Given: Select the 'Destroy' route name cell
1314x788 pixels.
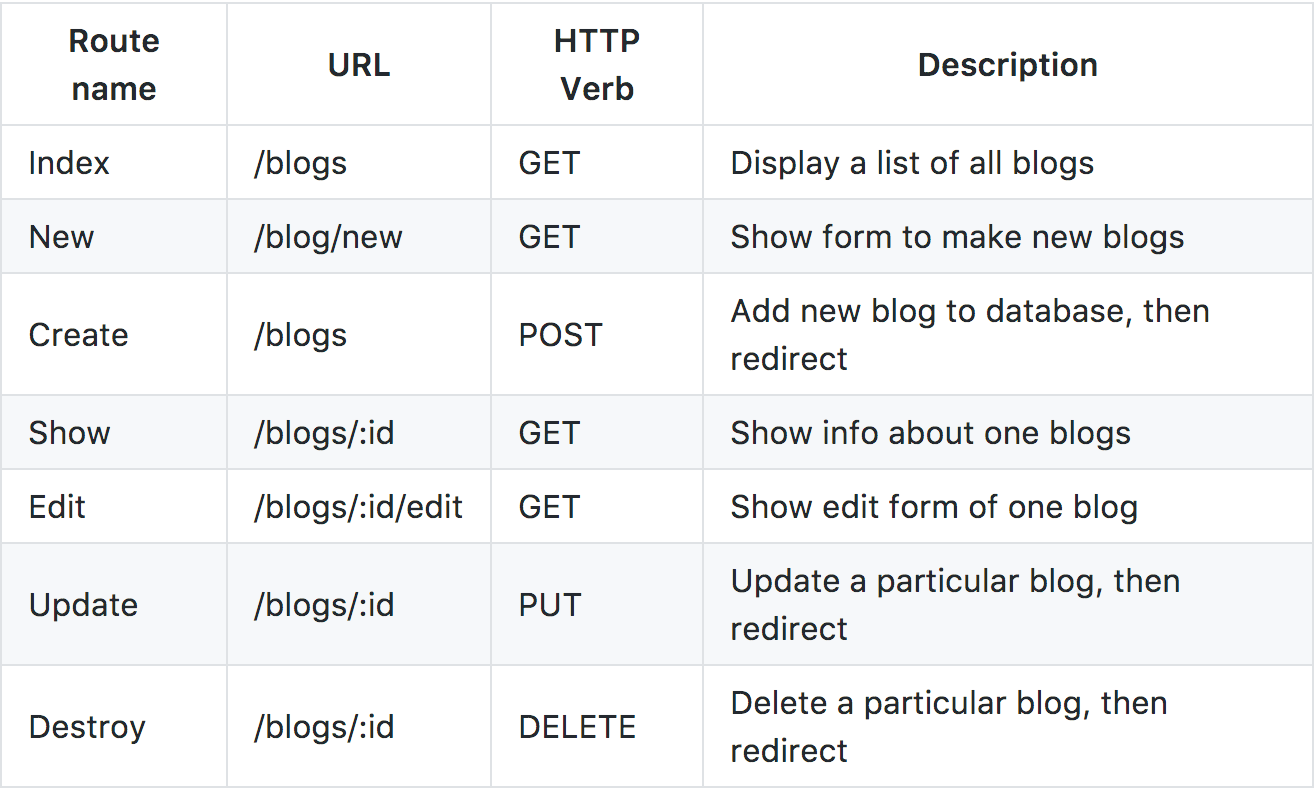Looking at the screenshot, I should coord(87,727).
